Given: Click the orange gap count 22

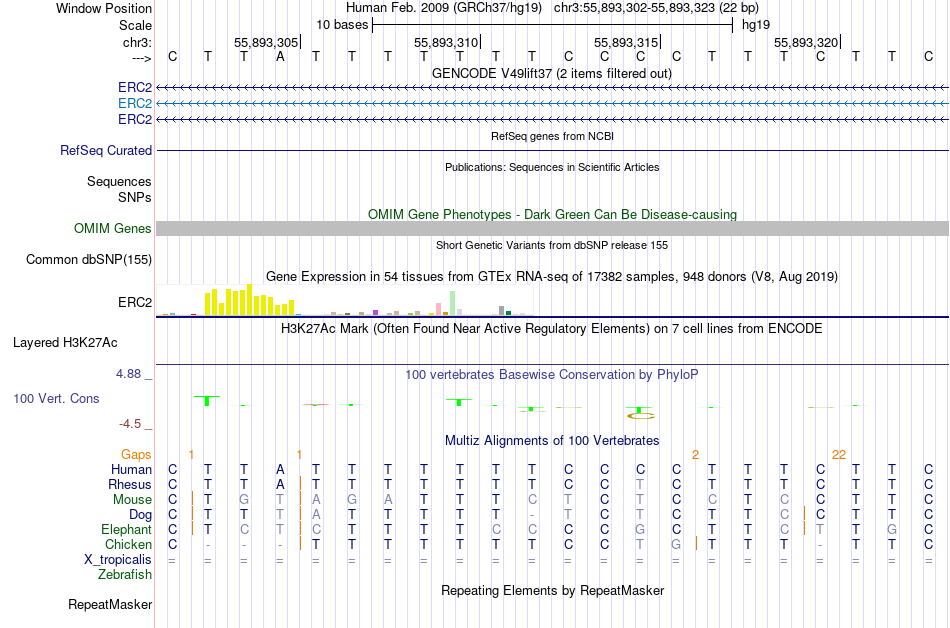Looking at the screenshot, I should 839,454.
